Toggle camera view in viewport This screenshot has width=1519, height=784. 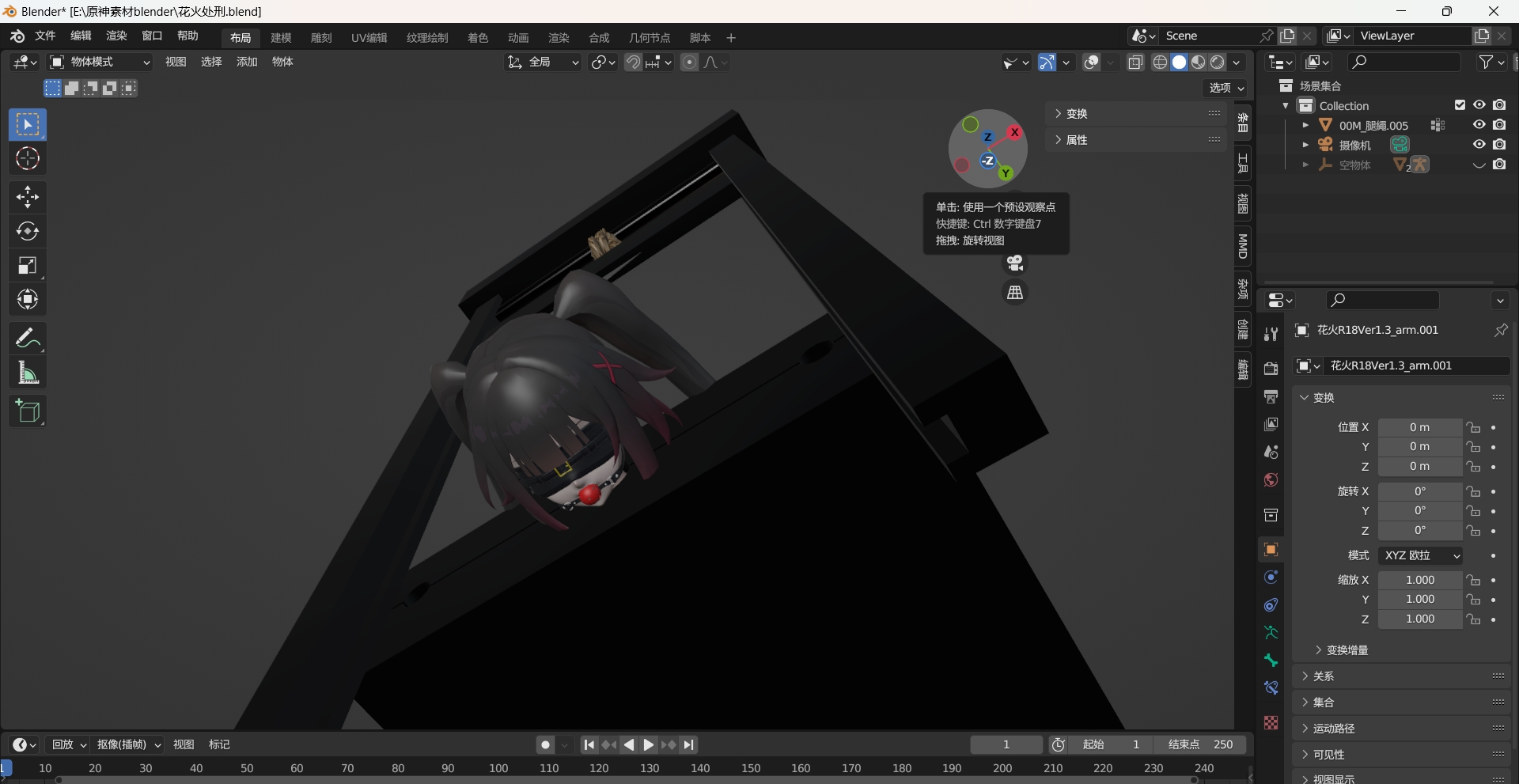1015,263
